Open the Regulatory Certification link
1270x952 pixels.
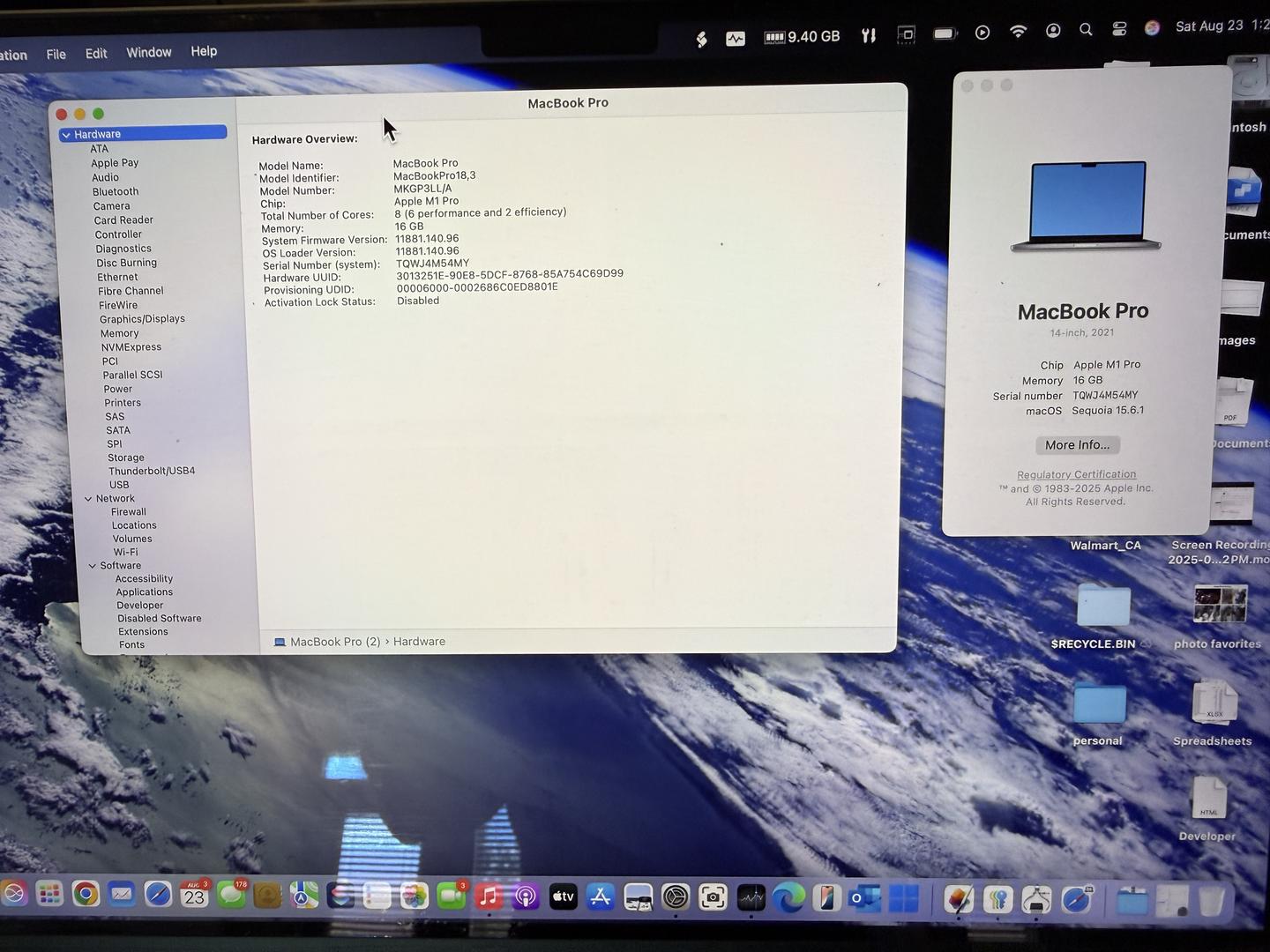tap(1076, 474)
